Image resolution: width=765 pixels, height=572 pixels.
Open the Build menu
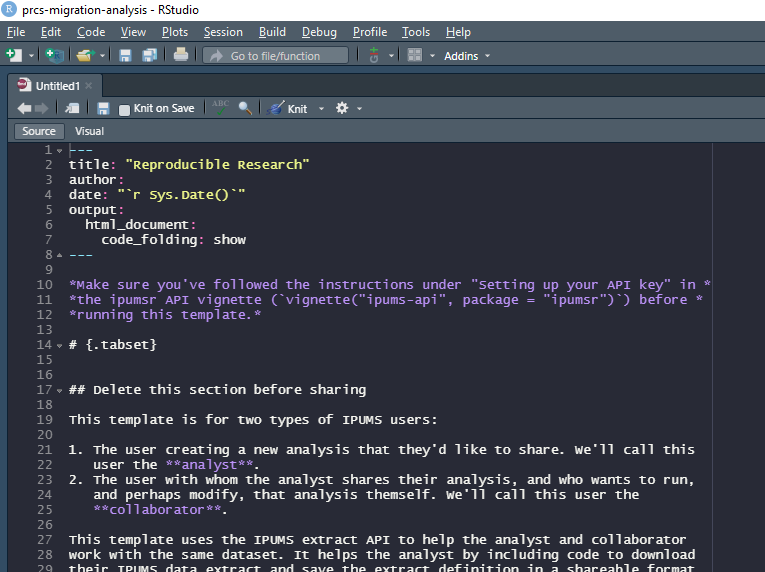click(x=272, y=32)
